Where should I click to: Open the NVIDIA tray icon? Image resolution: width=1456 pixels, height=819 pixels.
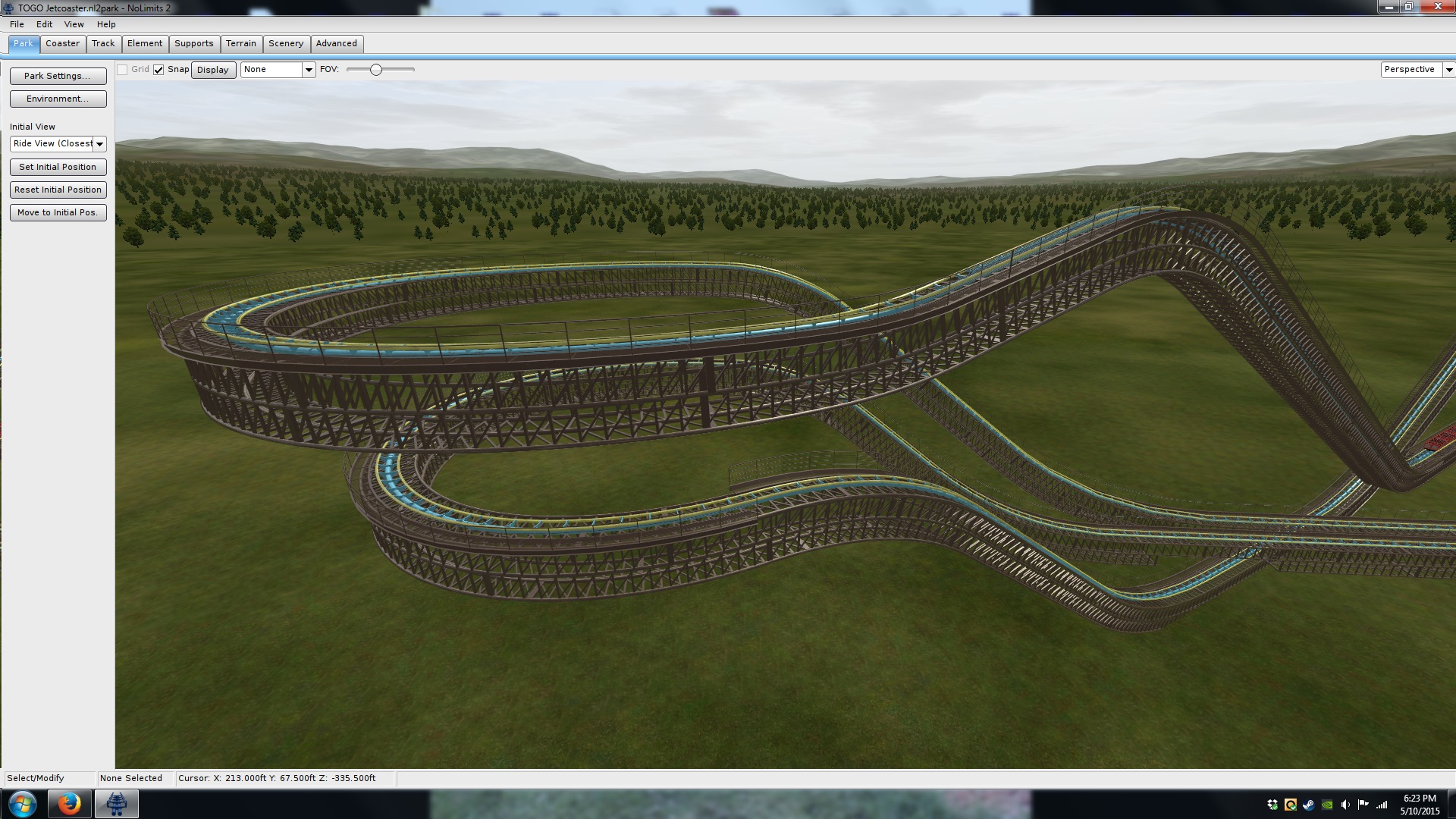point(1327,805)
